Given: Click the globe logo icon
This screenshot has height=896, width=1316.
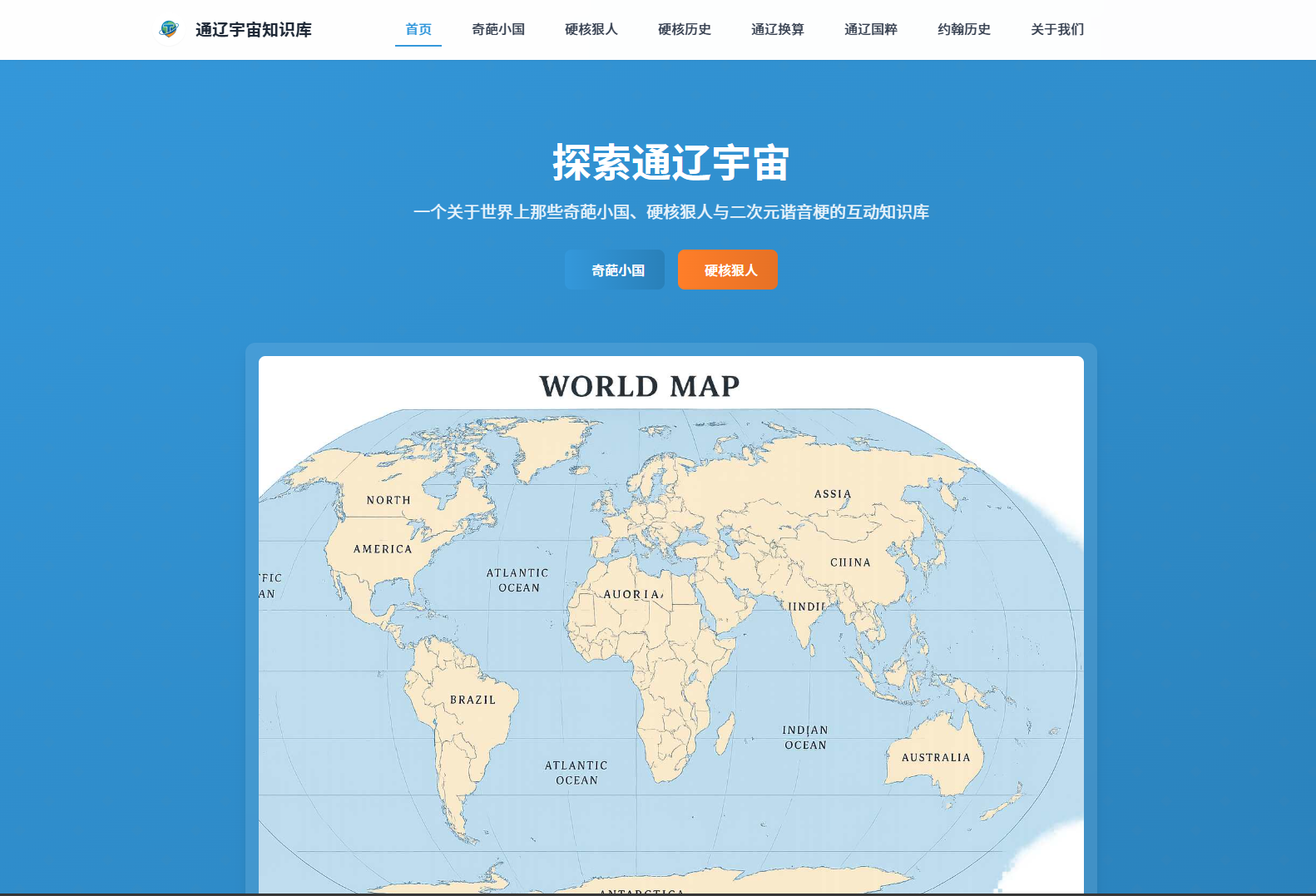Looking at the screenshot, I should tap(169, 30).
